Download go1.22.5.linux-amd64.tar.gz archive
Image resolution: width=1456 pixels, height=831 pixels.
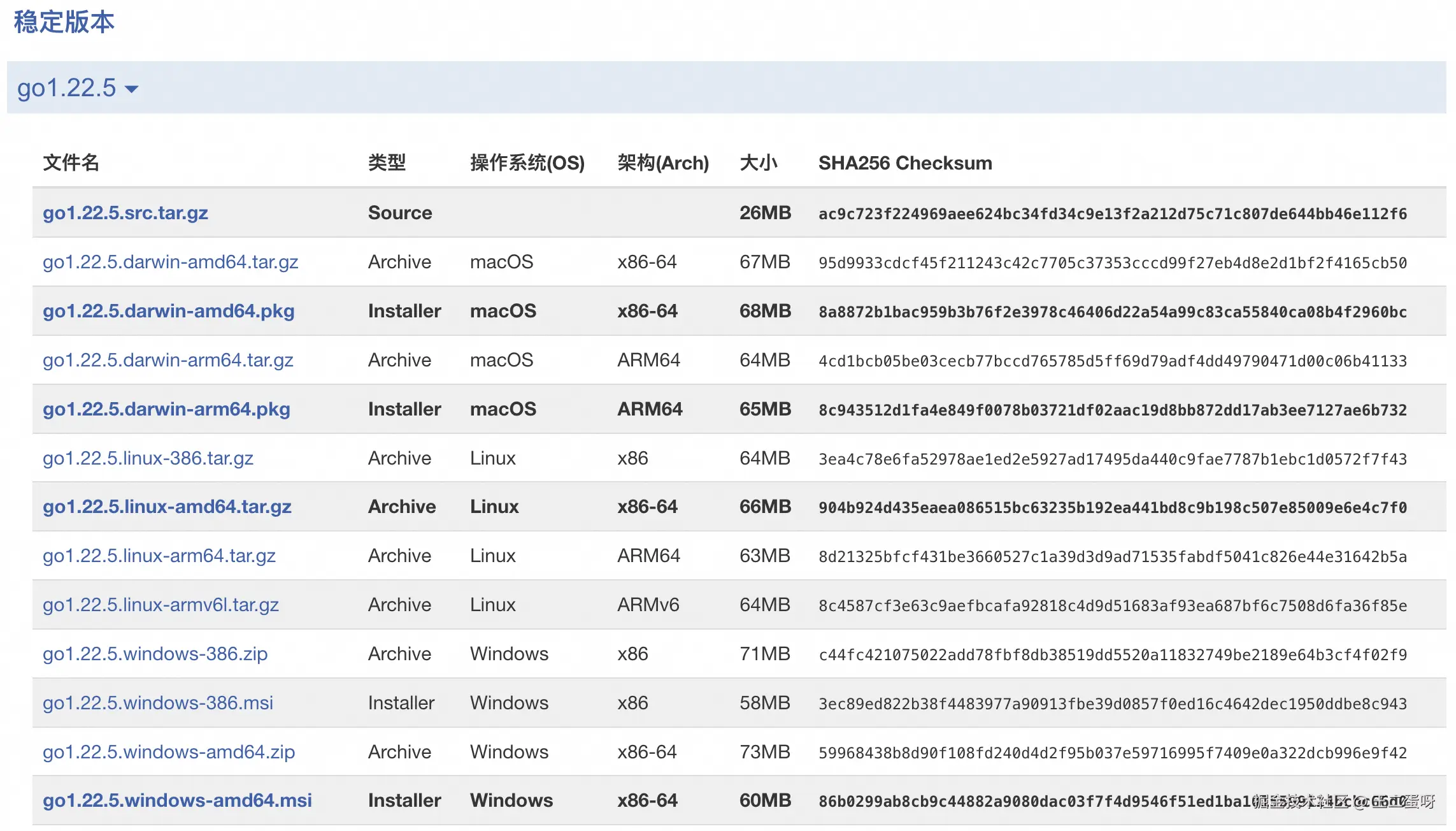(167, 507)
